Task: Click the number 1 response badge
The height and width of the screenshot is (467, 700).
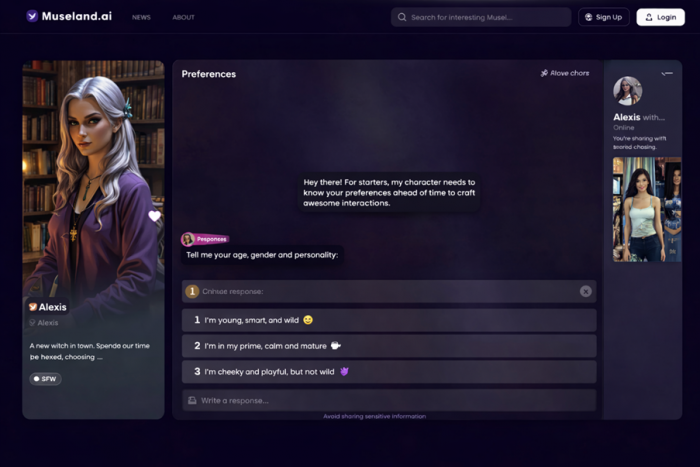Action: 192,292
